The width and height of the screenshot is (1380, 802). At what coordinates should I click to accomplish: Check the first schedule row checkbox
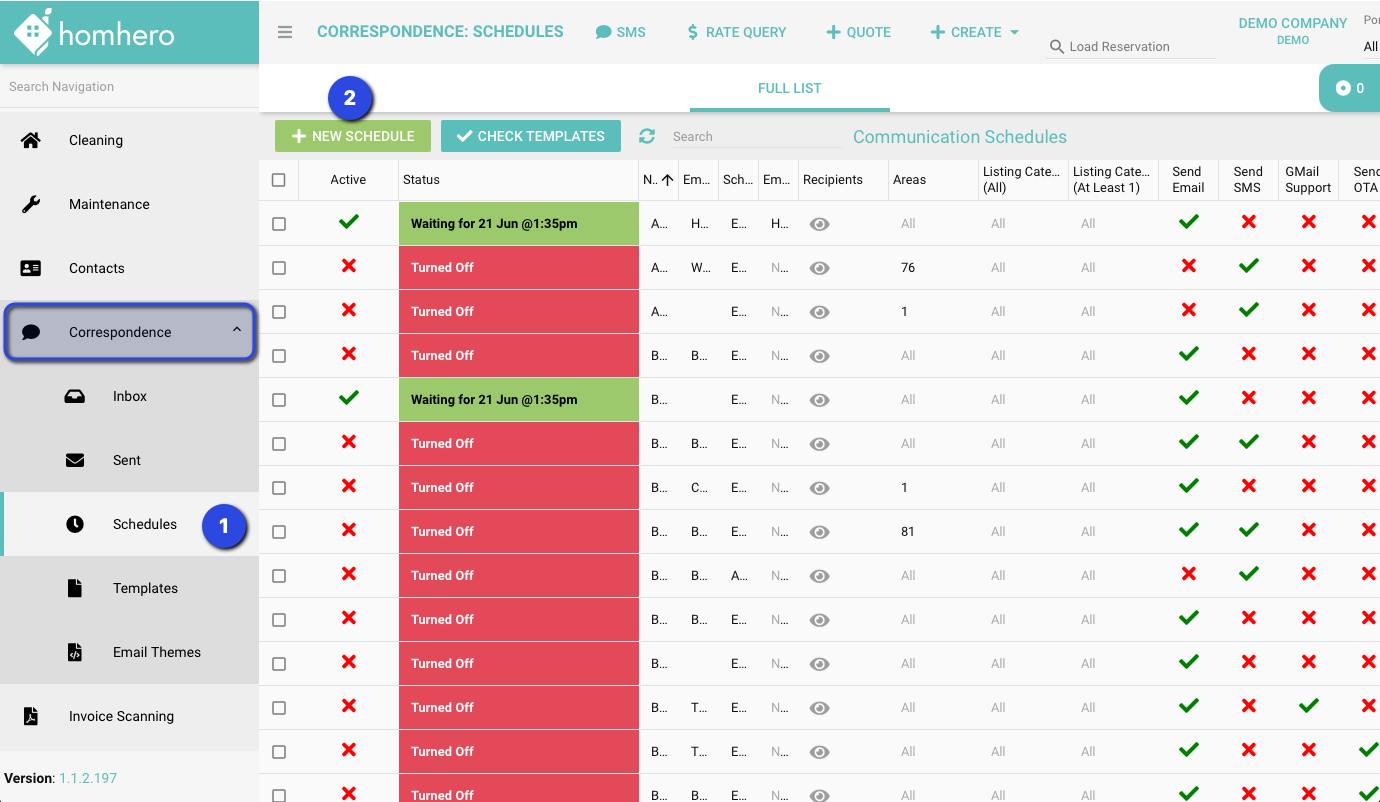(x=279, y=224)
